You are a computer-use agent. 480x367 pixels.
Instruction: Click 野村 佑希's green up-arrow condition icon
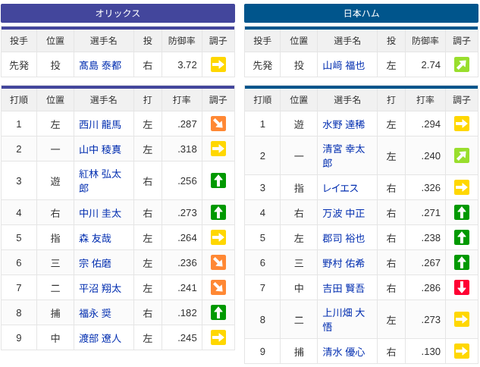(x=462, y=262)
